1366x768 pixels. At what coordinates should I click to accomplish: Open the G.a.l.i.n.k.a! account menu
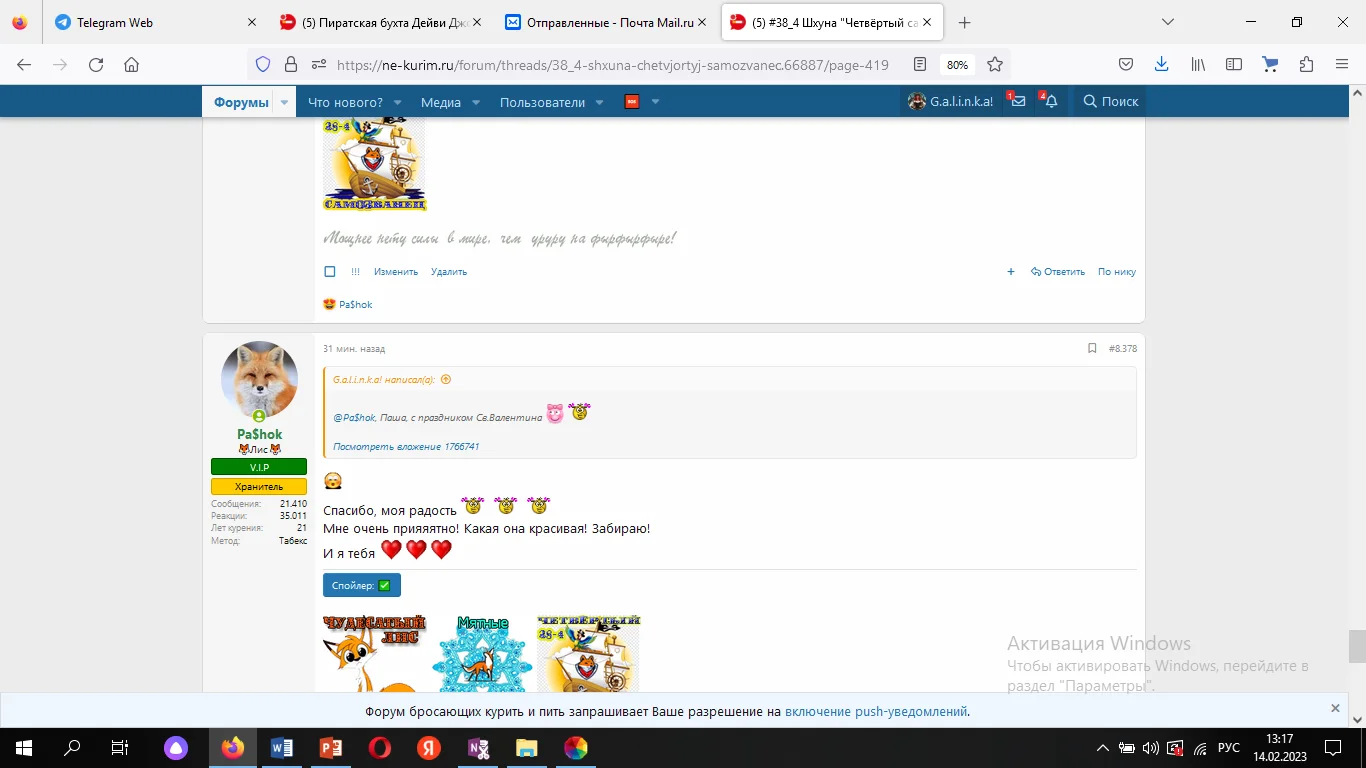coord(950,101)
